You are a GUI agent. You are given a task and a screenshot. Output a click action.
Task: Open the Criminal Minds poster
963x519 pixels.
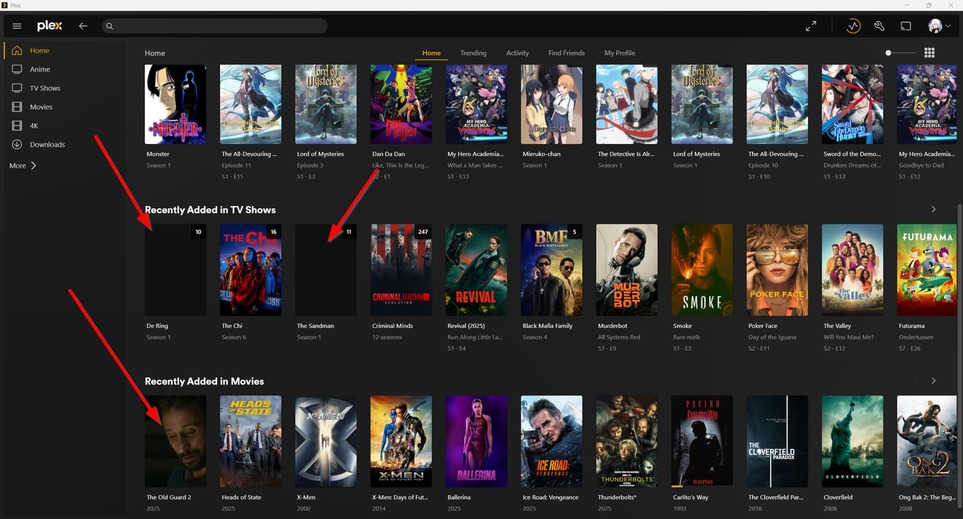(400, 270)
